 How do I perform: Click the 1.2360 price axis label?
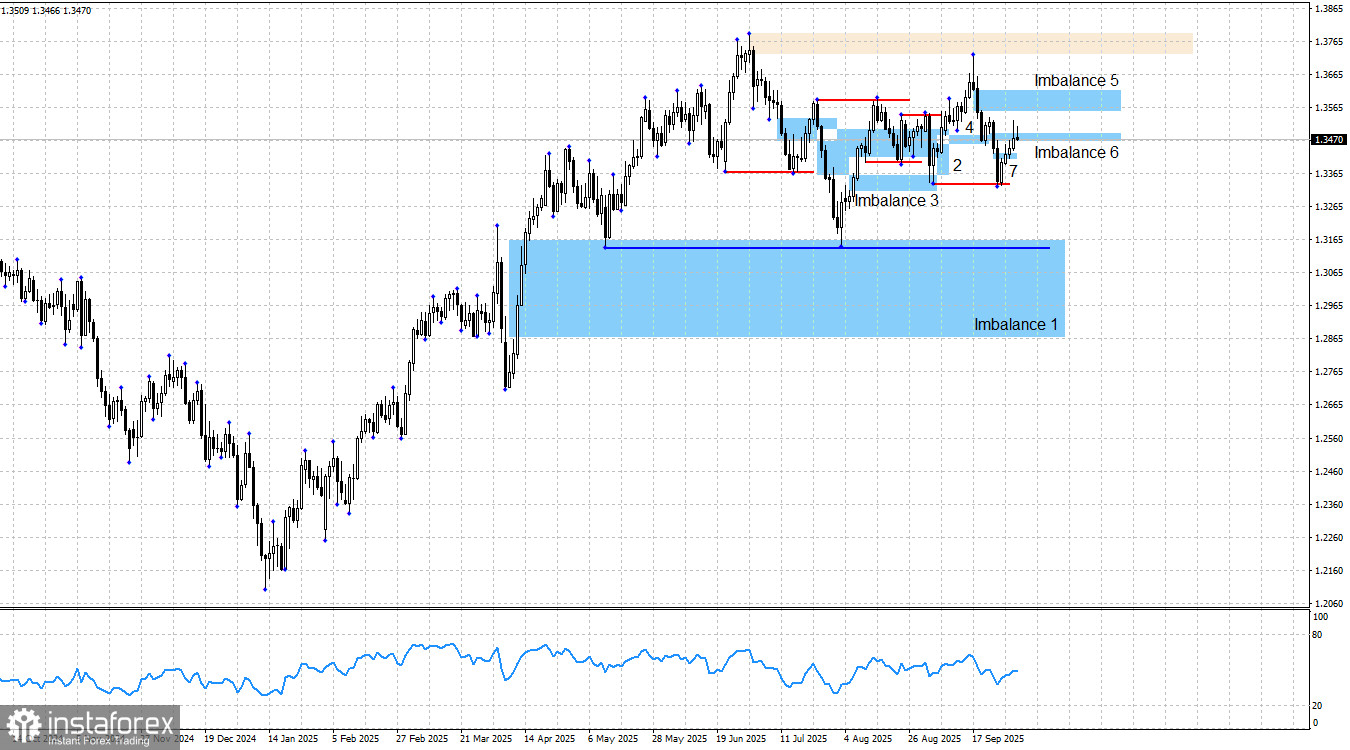[x=1329, y=504]
